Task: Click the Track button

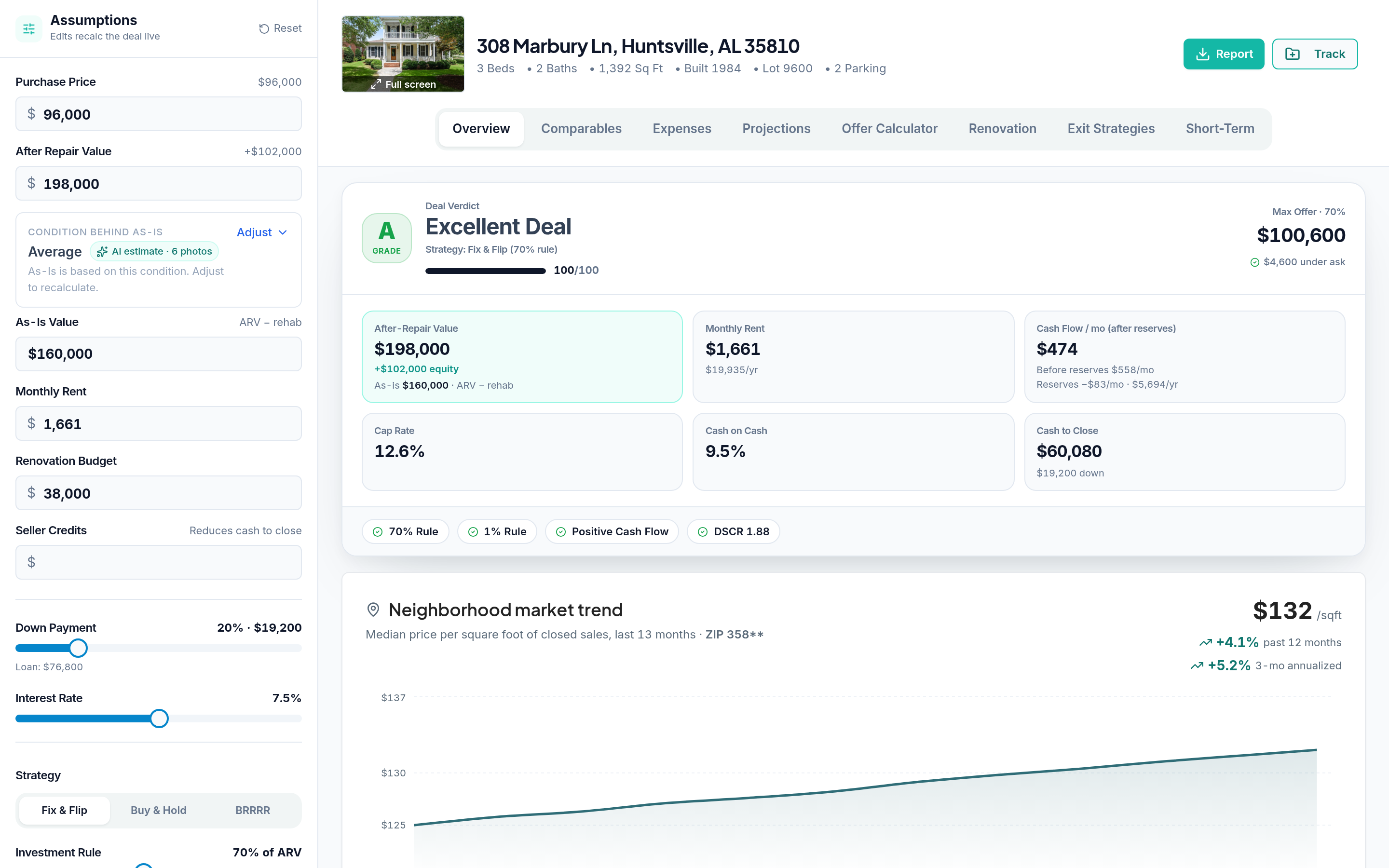Action: [x=1314, y=54]
